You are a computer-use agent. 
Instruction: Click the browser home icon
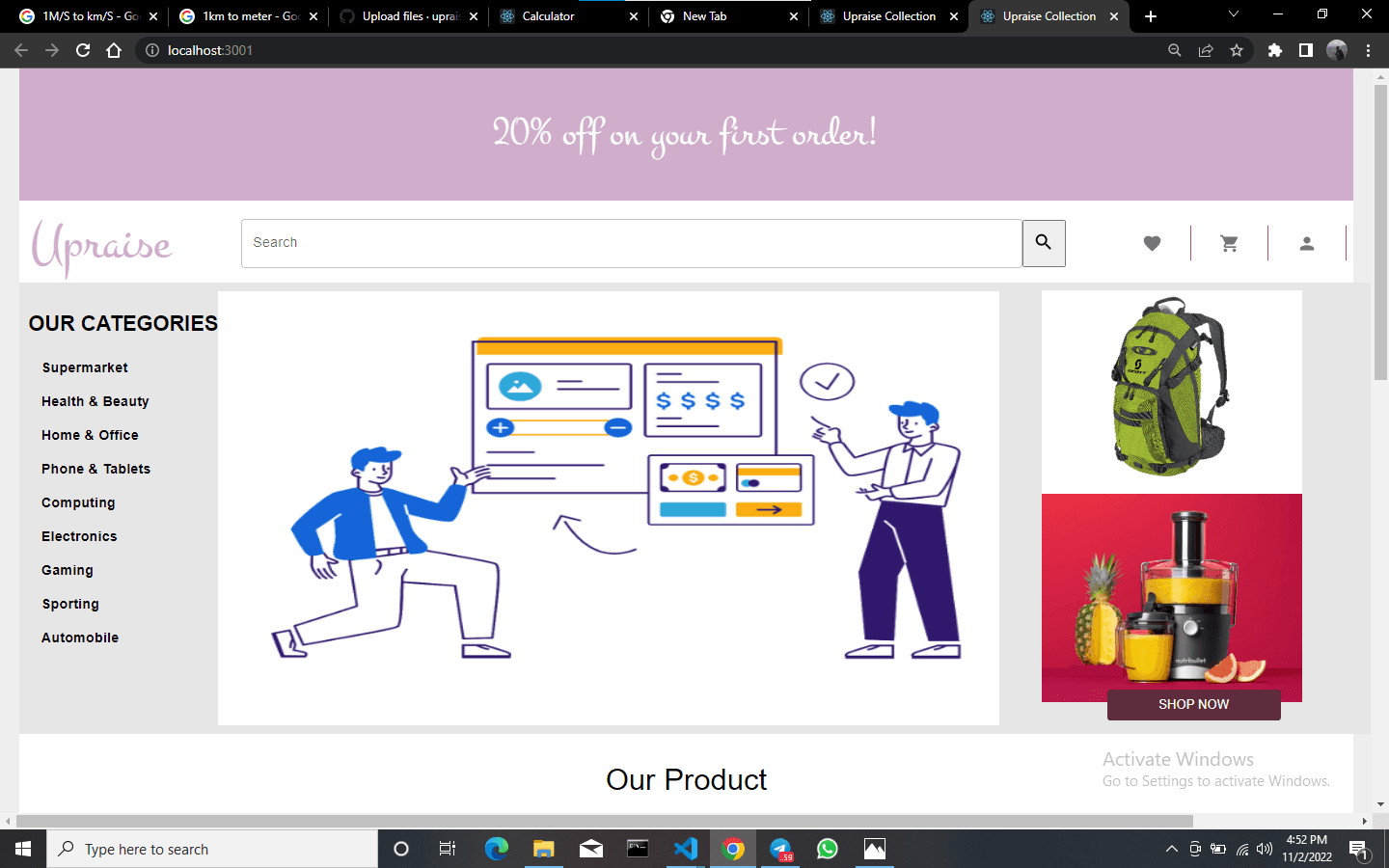click(114, 49)
